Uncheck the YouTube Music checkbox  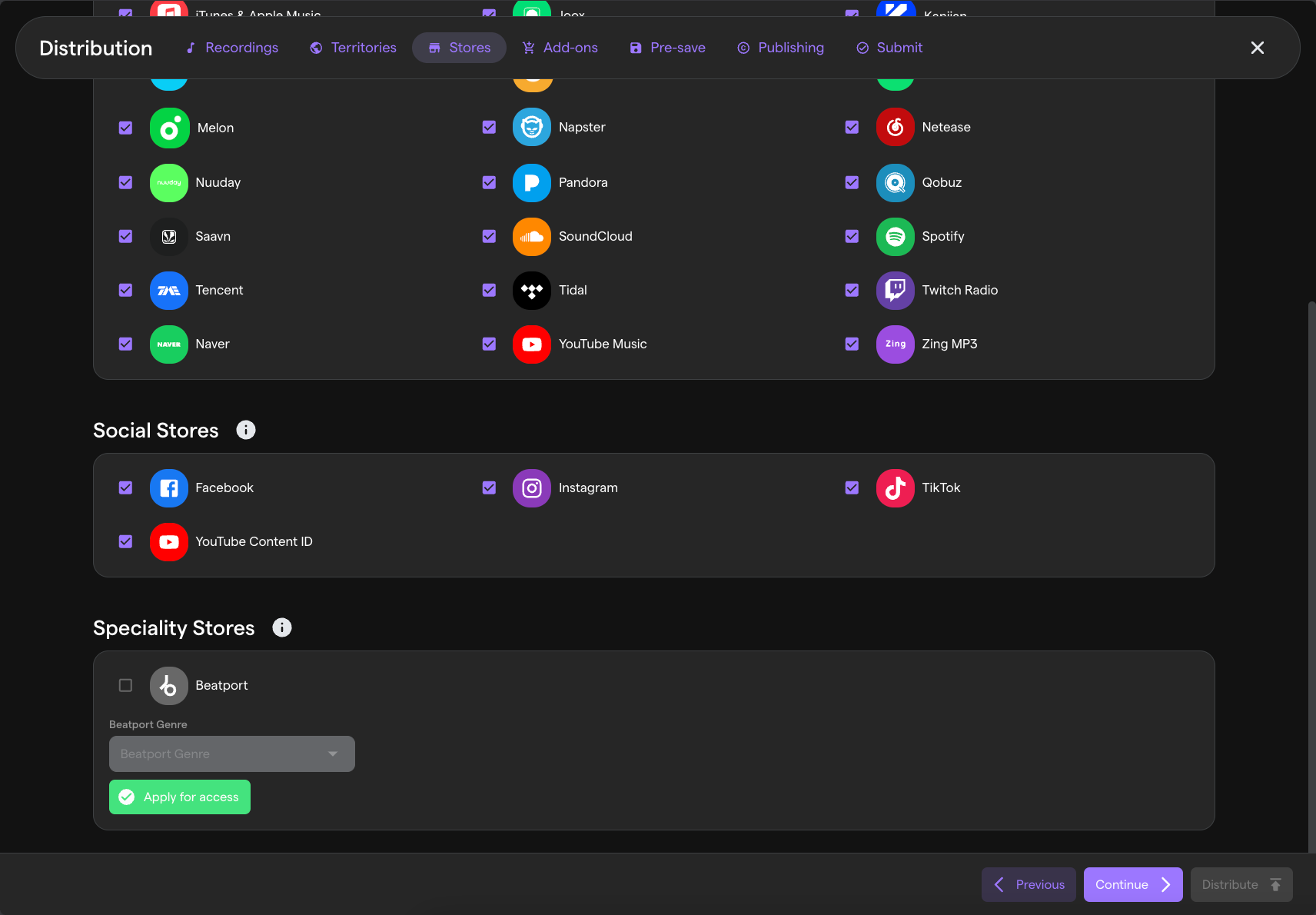(489, 344)
